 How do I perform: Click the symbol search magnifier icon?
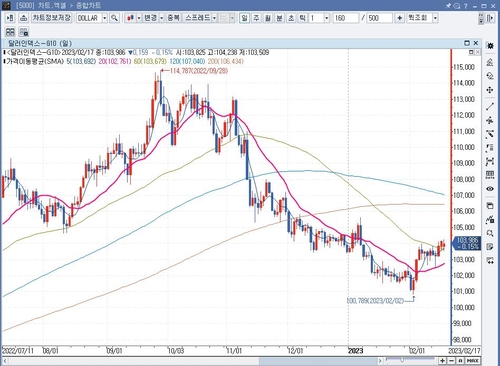pos(114,18)
